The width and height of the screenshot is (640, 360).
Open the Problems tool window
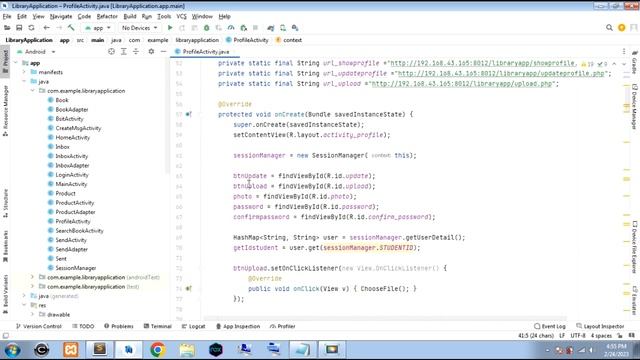(x=119, y=326)
